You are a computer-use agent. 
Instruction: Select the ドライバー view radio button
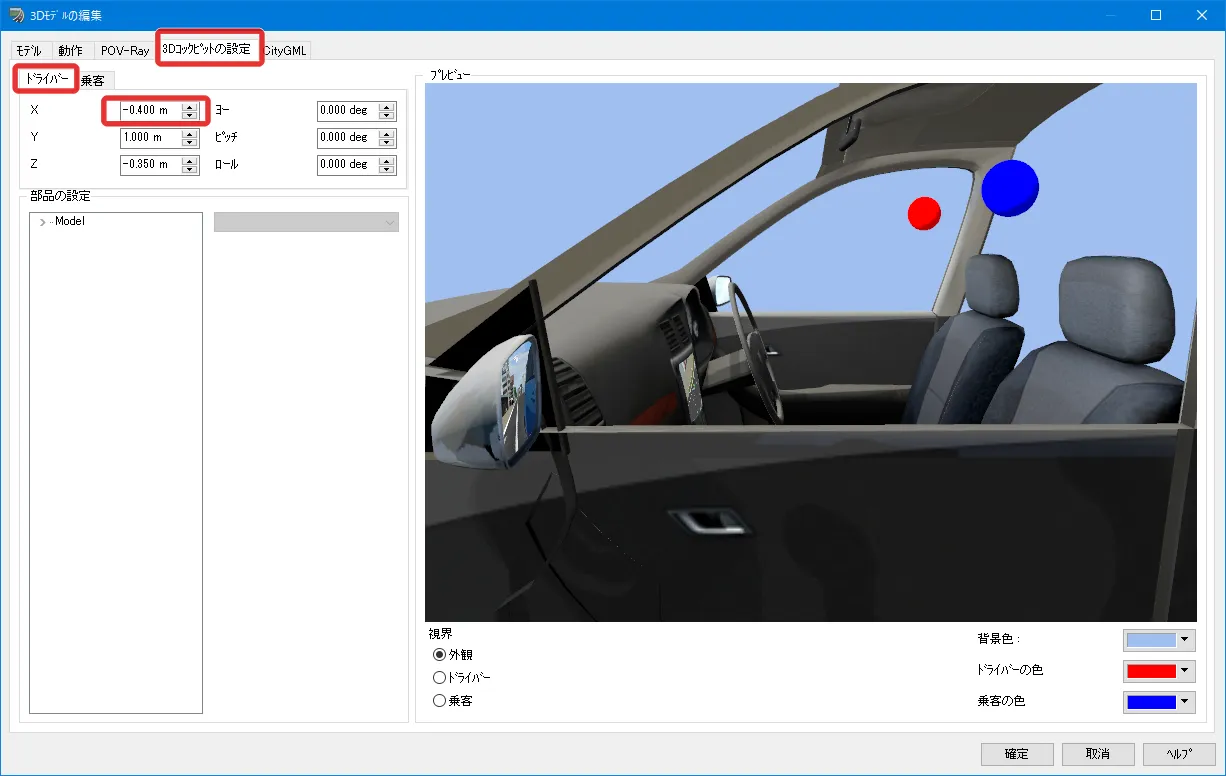[x=440, y=678]
